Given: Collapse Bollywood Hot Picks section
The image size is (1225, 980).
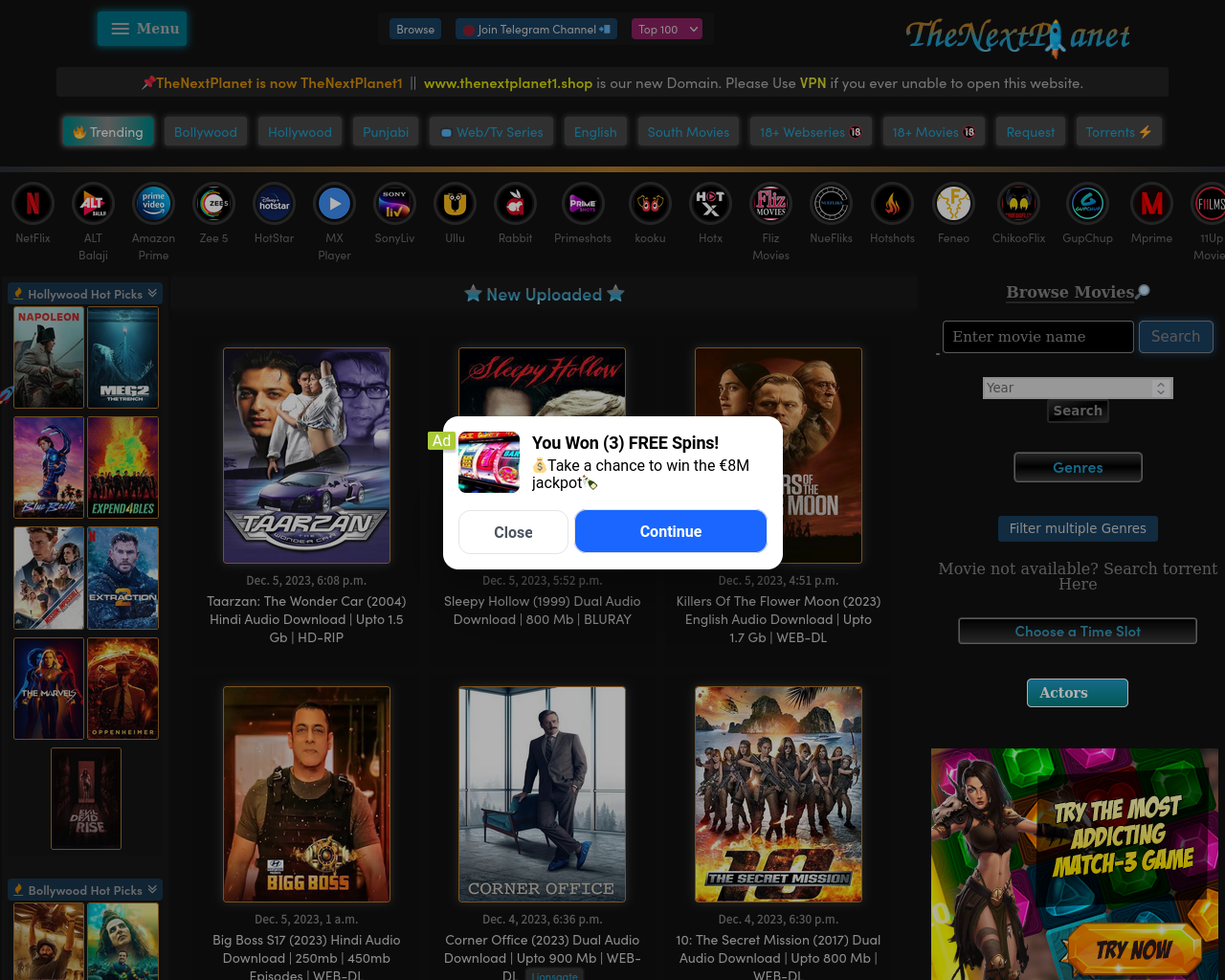Looking at the screenshot, I should (85, 890).
